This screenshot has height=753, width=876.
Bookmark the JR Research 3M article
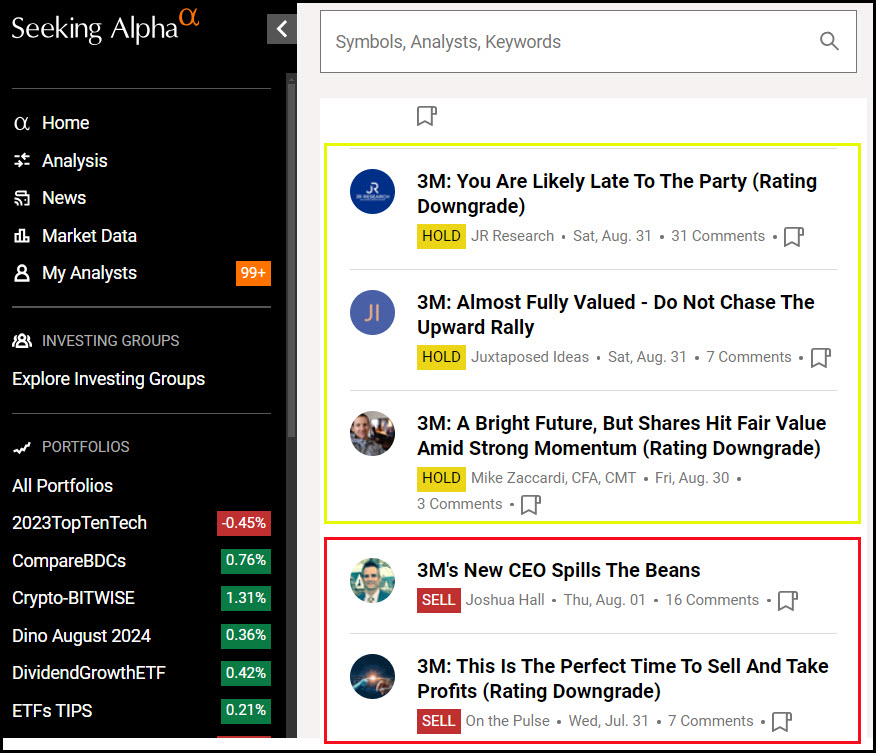[793, 237]
